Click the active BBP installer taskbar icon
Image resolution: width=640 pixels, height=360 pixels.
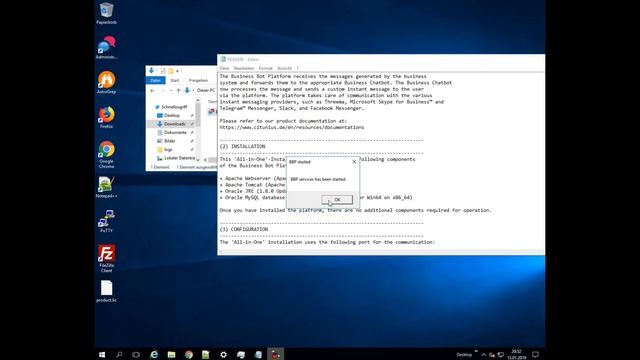(x=276, y=354)
